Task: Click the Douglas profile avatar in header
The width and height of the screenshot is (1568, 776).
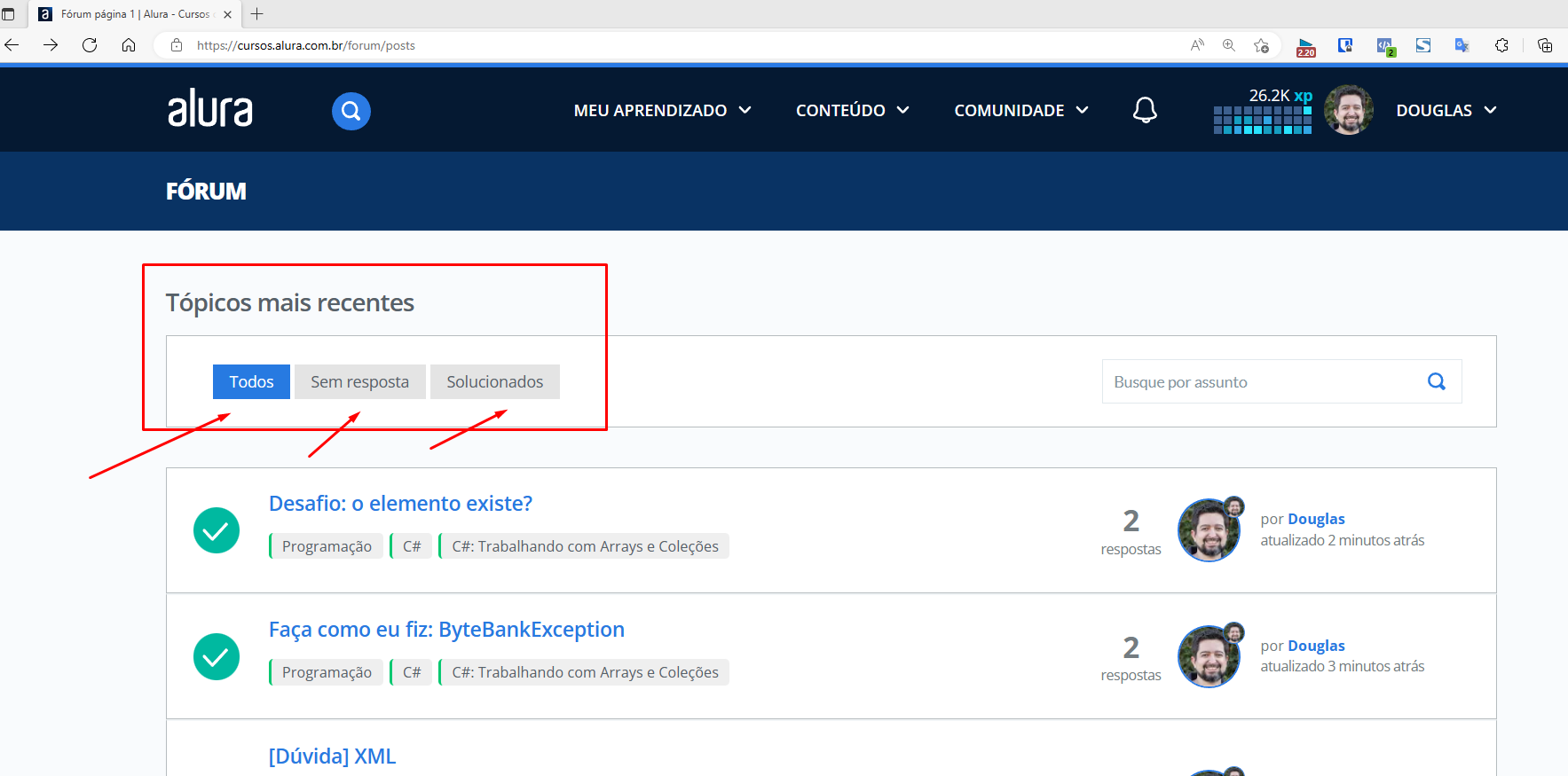Action: [1349, 110]
